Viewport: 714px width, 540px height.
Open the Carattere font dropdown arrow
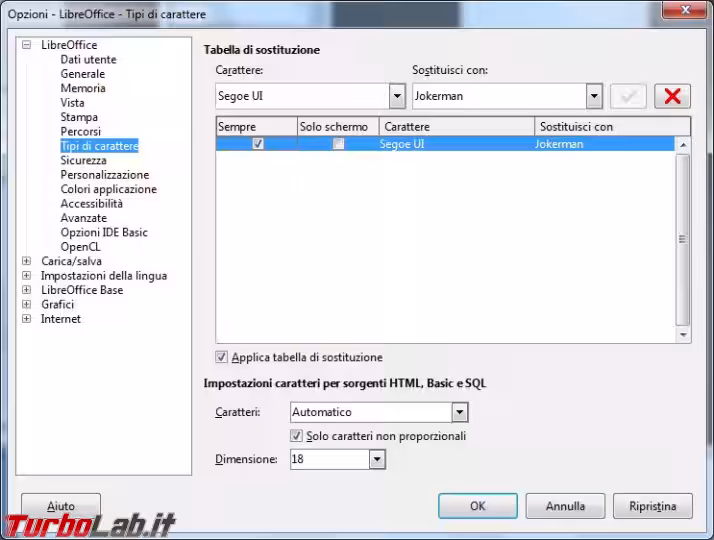[x=397, y=96]
